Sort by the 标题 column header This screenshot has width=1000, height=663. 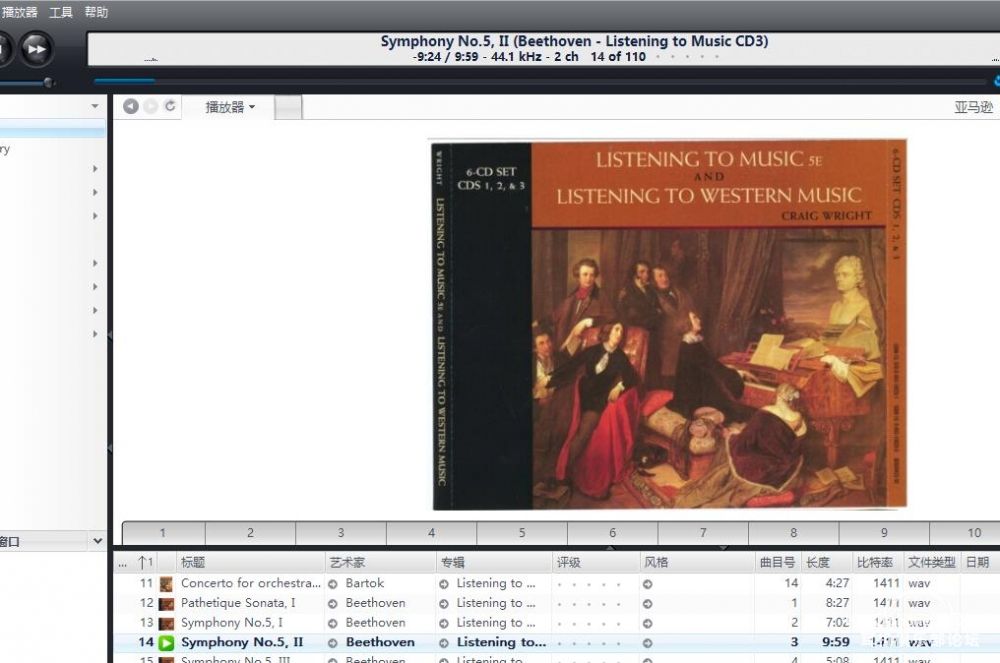(x=251, y=562)
